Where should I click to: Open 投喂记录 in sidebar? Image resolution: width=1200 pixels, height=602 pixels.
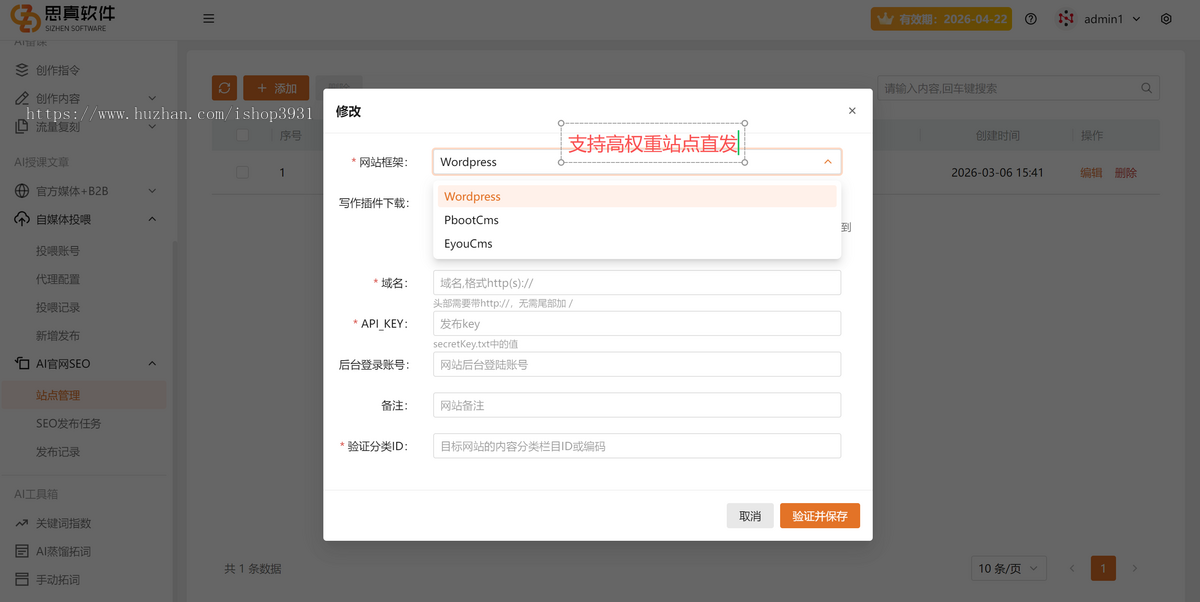(58, 307)
